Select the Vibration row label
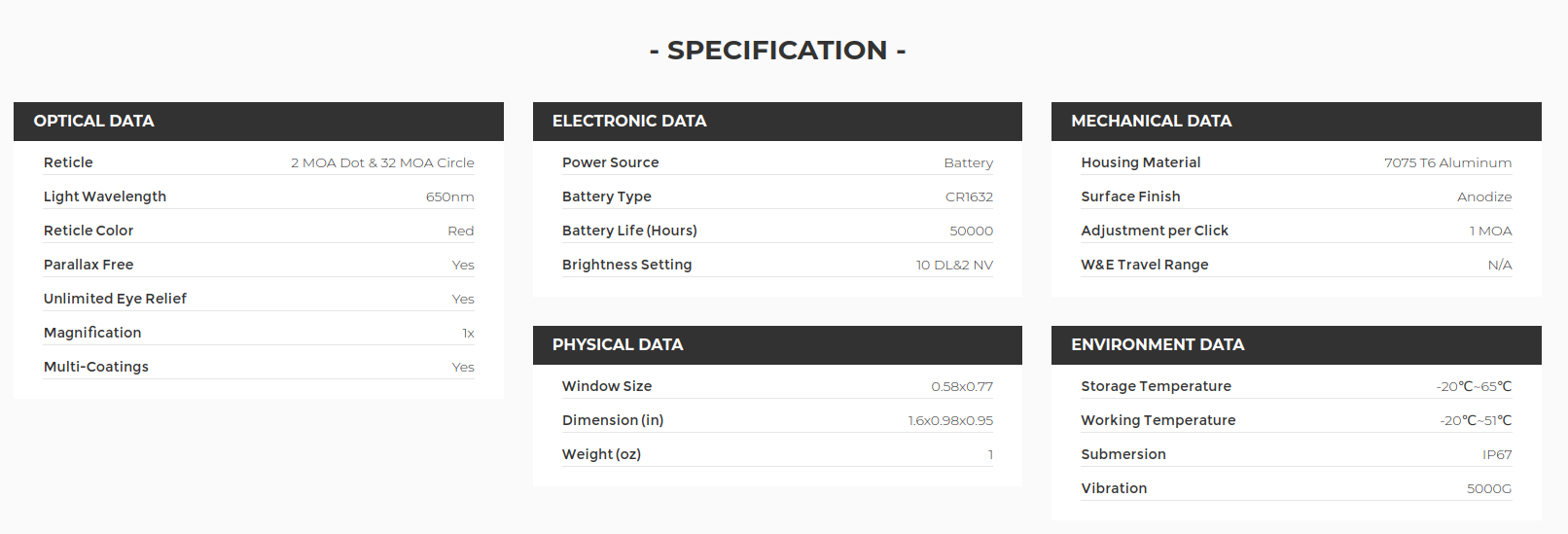The height and width of the screenshot is (534, 1568). pyautogui.click(x=1114, y=488)
